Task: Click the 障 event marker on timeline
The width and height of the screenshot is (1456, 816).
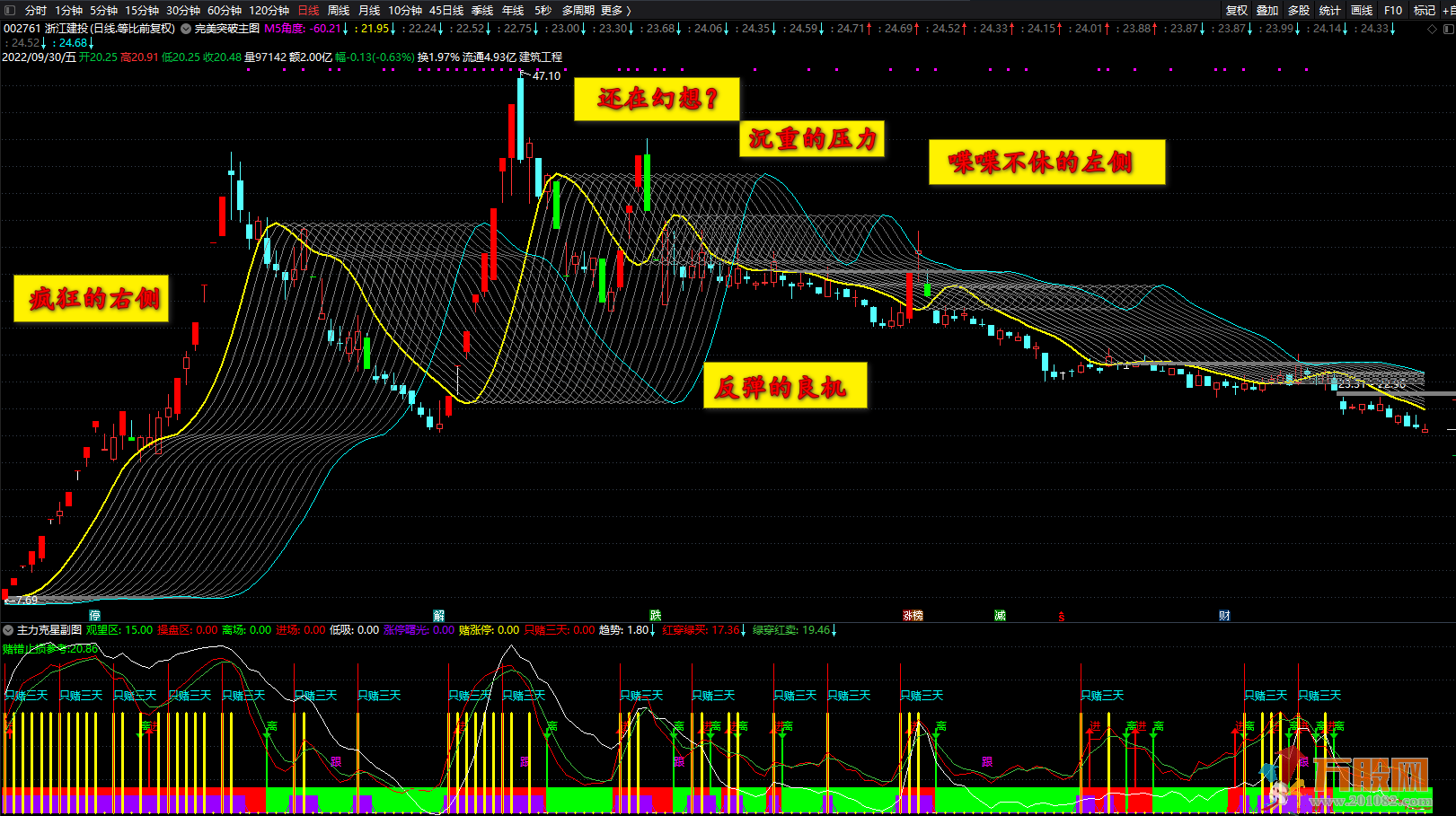Action: [94, 615]
